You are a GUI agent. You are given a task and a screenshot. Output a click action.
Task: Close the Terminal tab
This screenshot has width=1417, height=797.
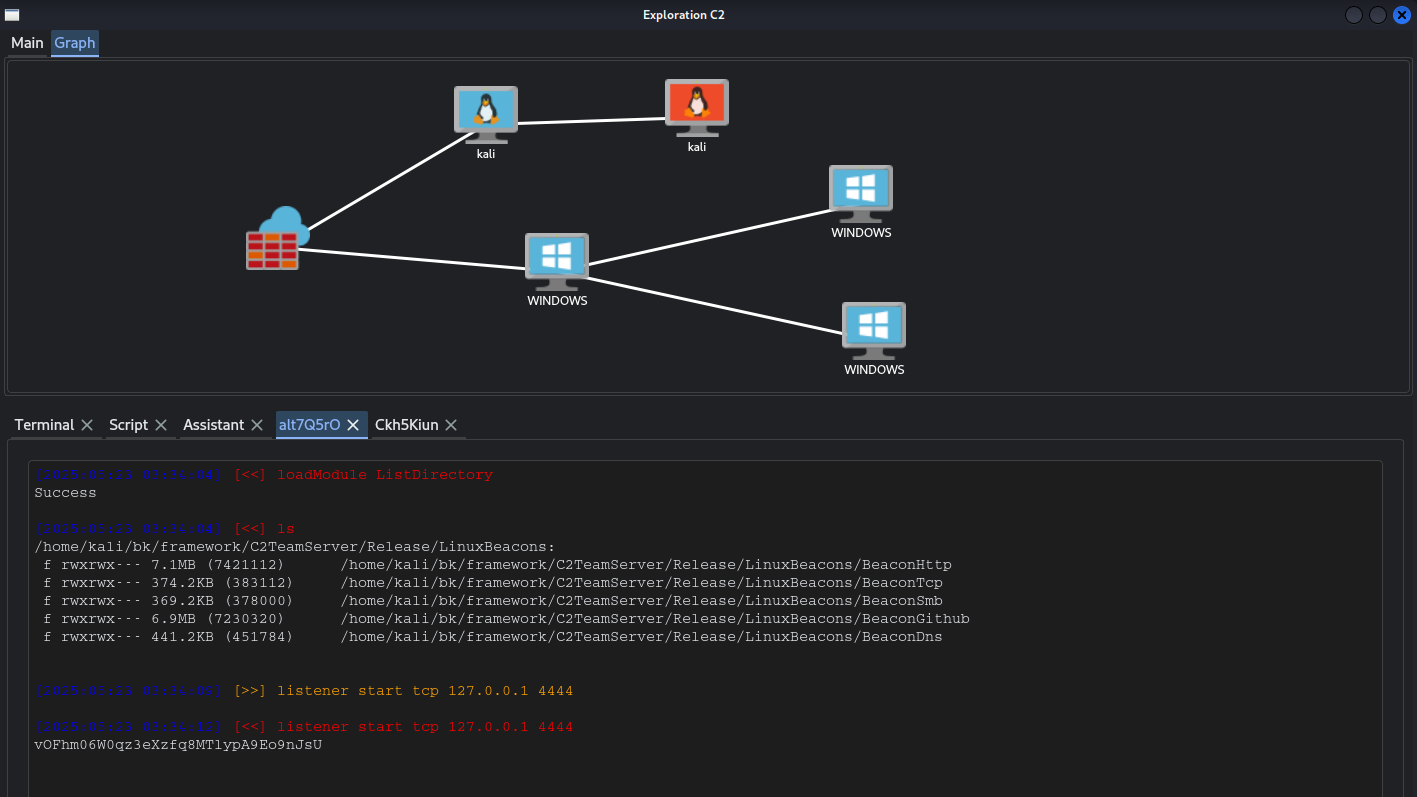(87, 425)
